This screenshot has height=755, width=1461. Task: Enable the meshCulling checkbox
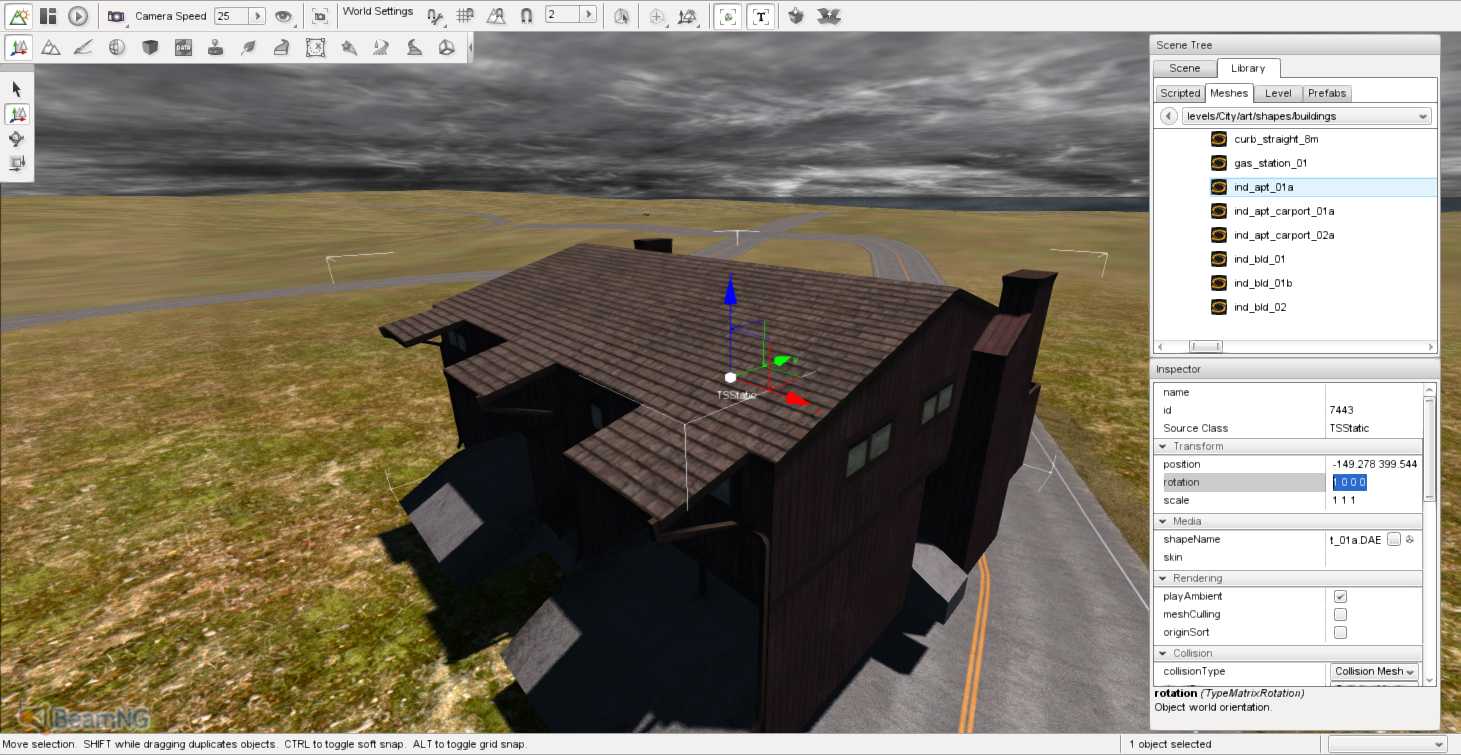[x=1340, y=614]
